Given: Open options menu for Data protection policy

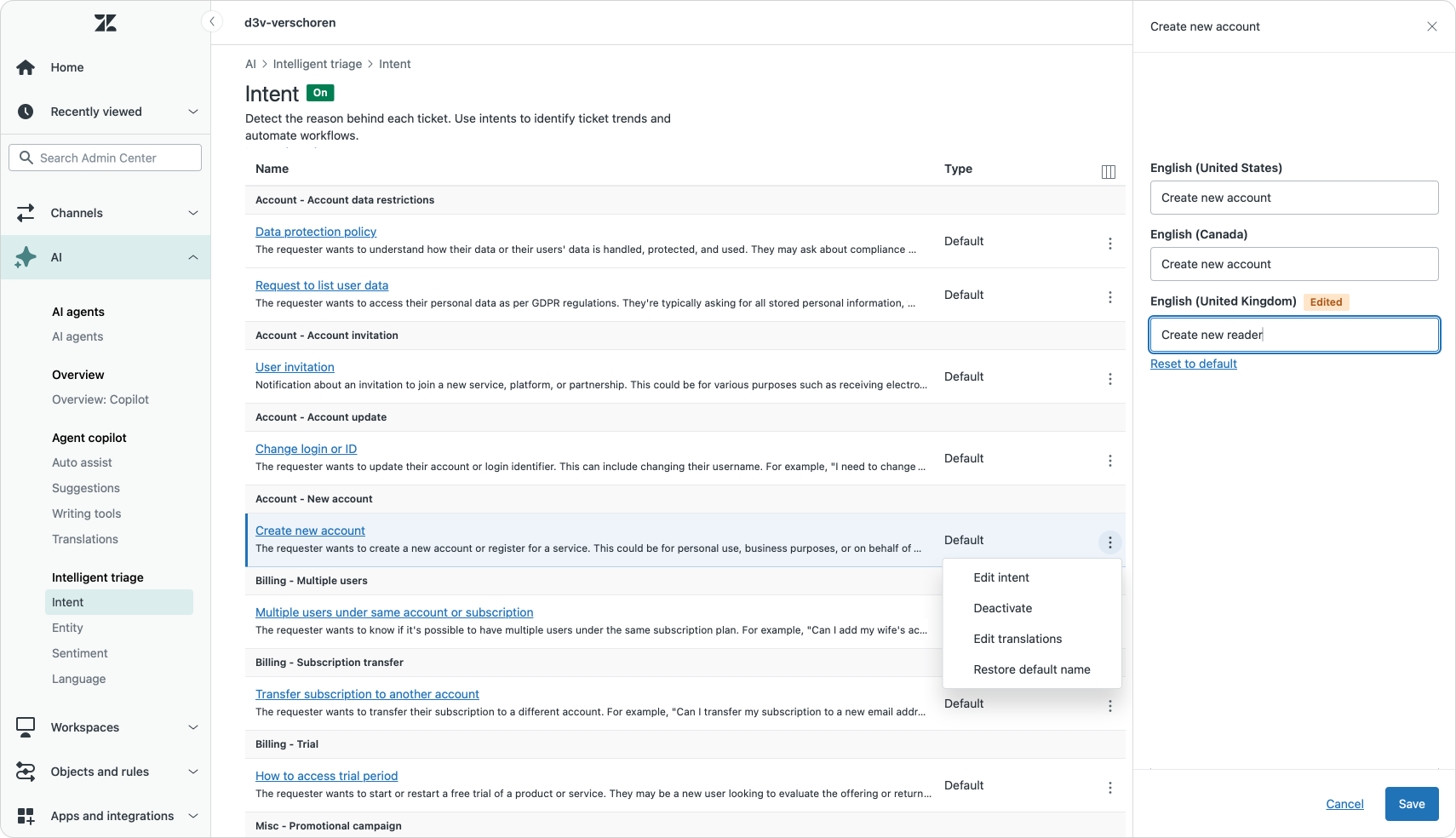Looking at the screenshot, I should [1109, 244].
